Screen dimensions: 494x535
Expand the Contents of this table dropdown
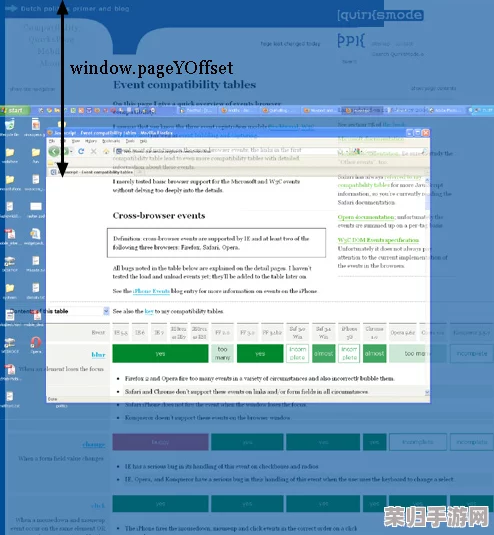point(106,311)
